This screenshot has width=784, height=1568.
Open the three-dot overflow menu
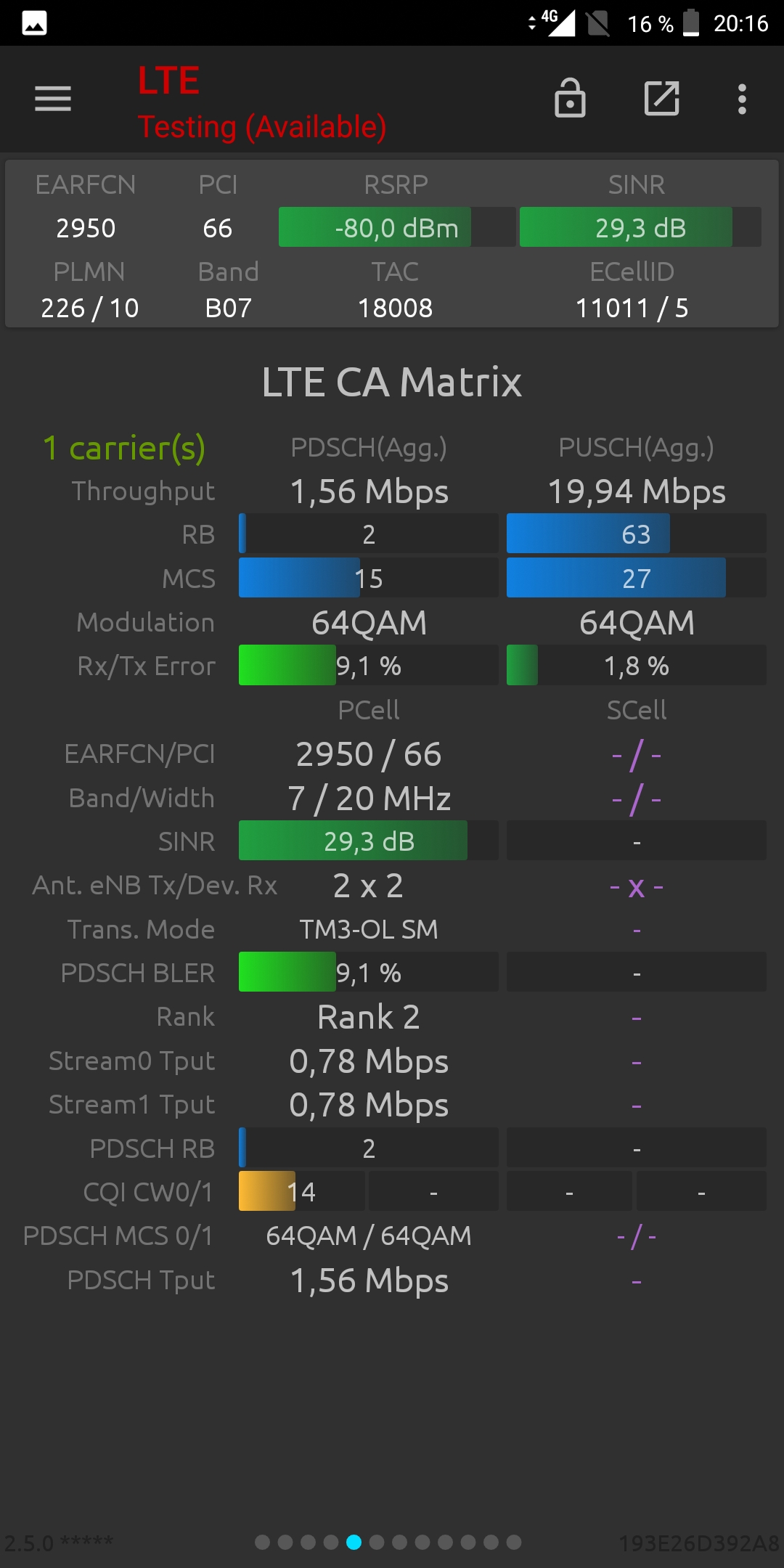[742, 99]
